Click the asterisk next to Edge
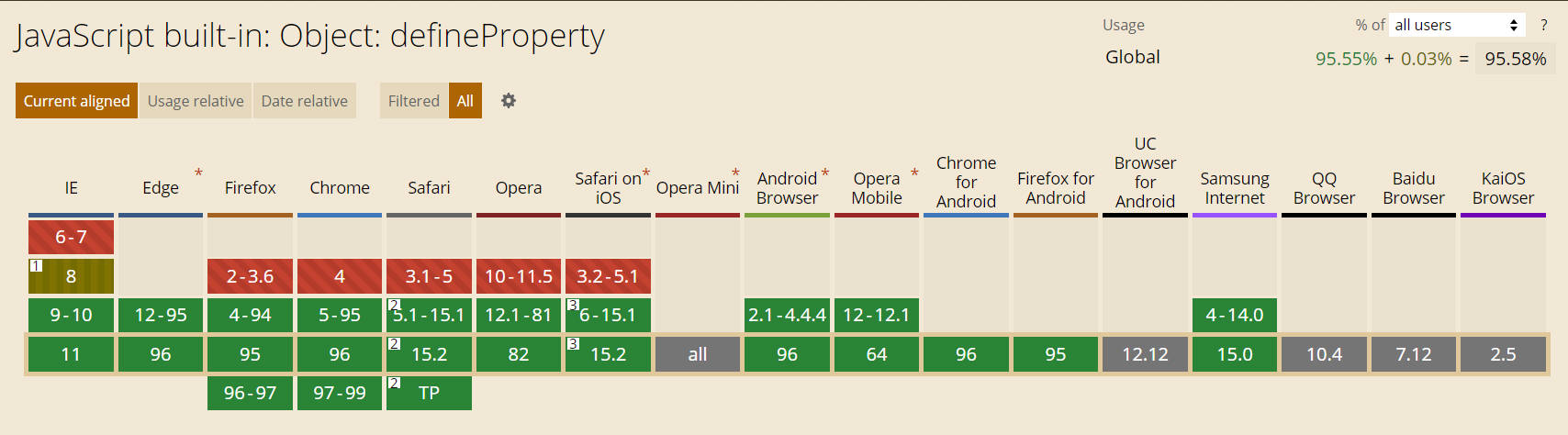This screenshot has width=1568, height=435. pyautogui.click(x=198, y=173)
